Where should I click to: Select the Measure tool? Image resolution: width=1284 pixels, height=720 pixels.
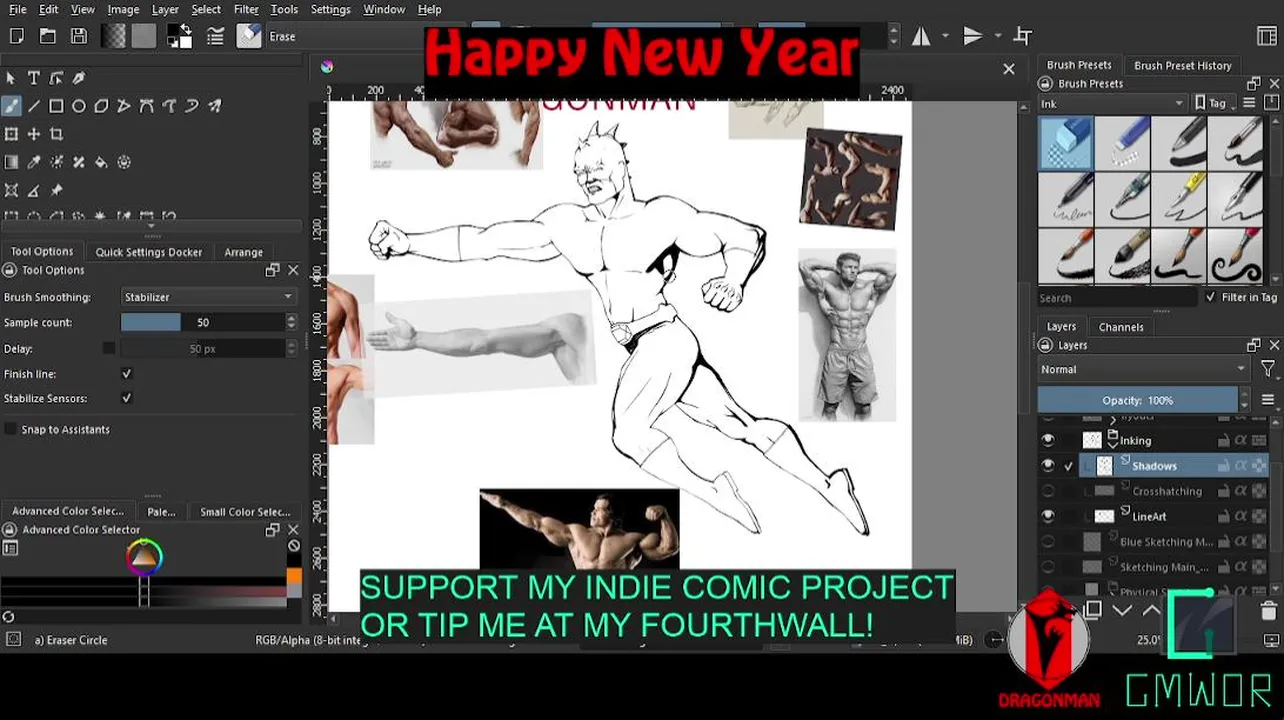pos(33,190)
